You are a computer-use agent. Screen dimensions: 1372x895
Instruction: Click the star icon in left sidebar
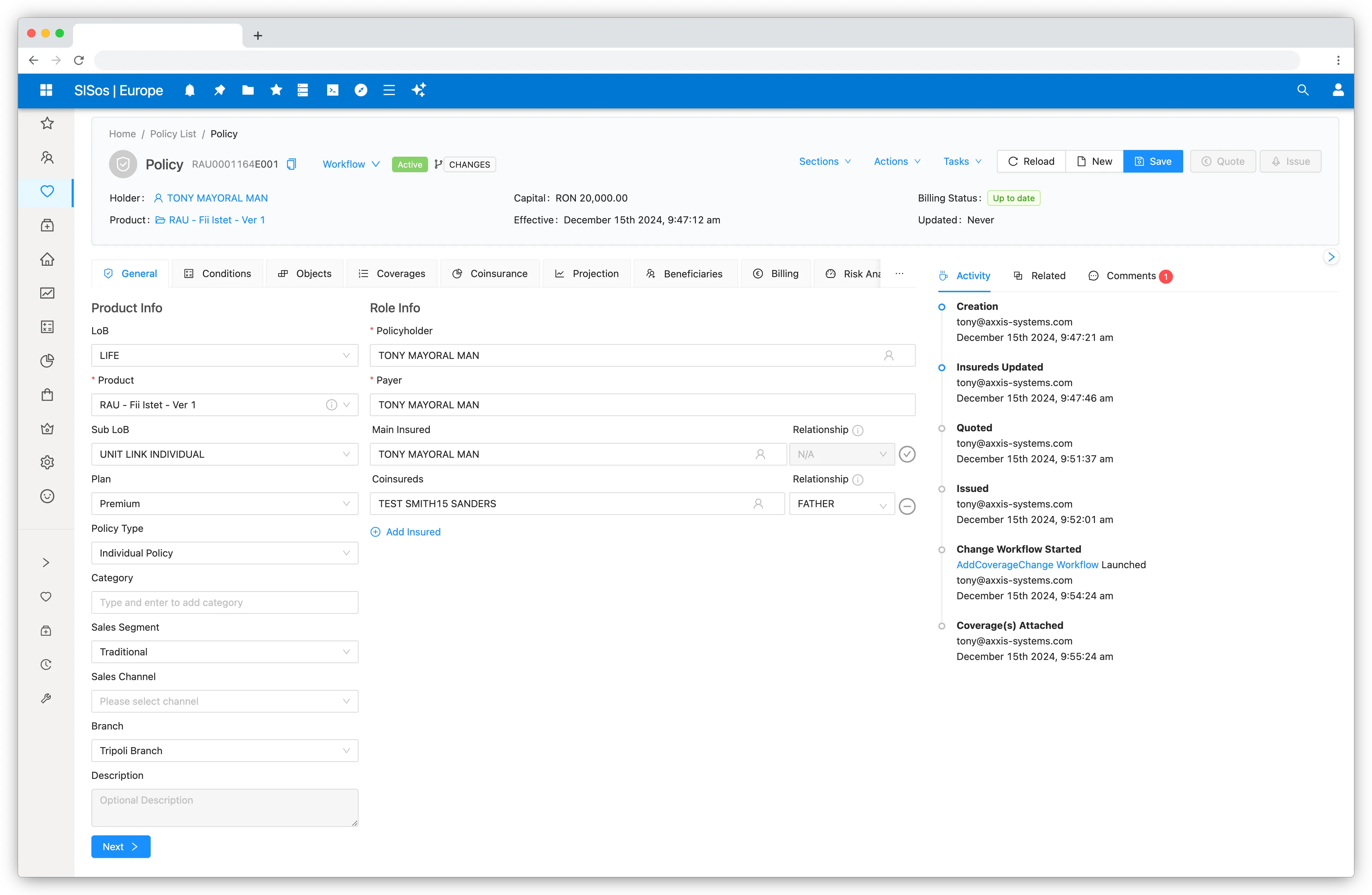point(47,124)
